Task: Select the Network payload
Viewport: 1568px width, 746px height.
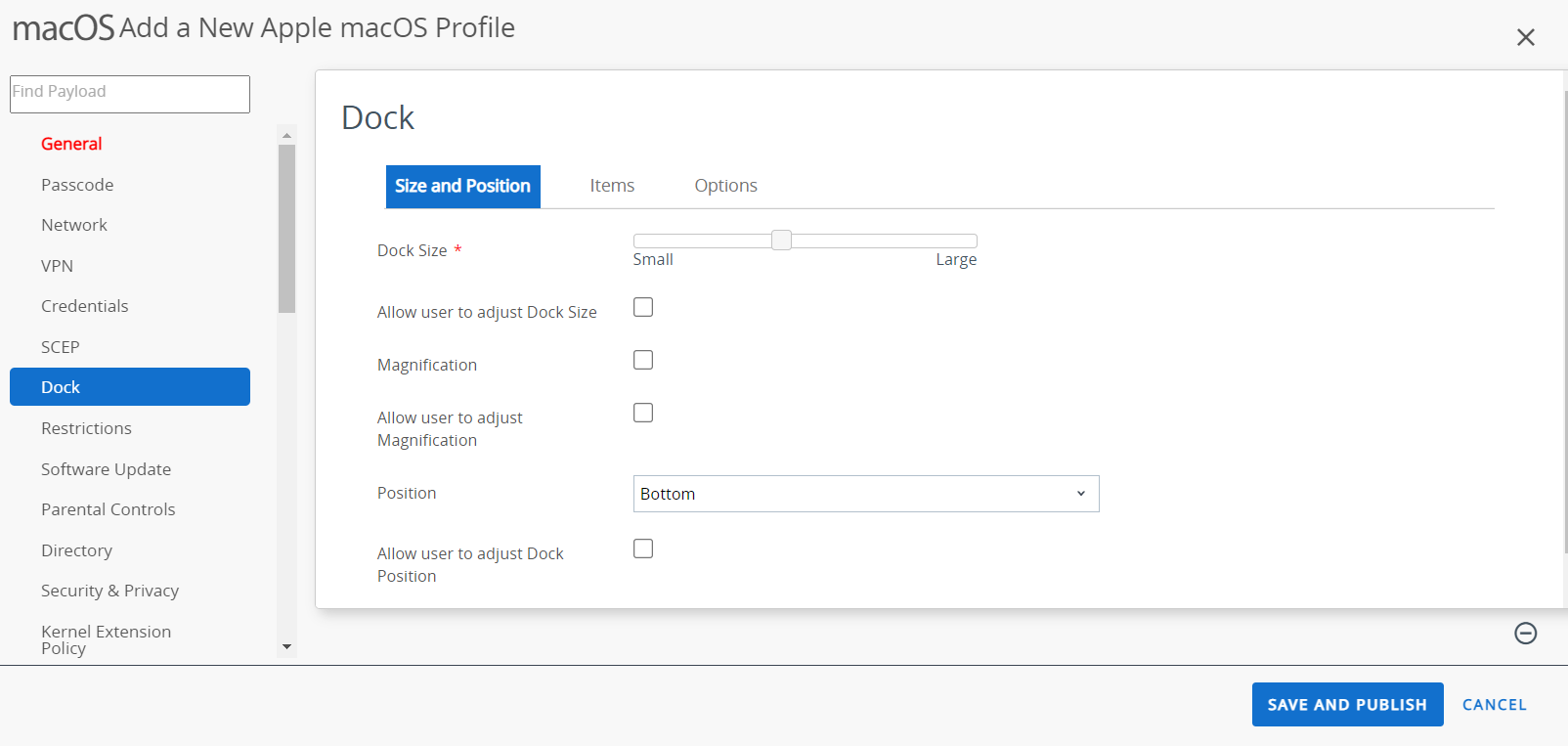Action: click(x=74, y=225)
